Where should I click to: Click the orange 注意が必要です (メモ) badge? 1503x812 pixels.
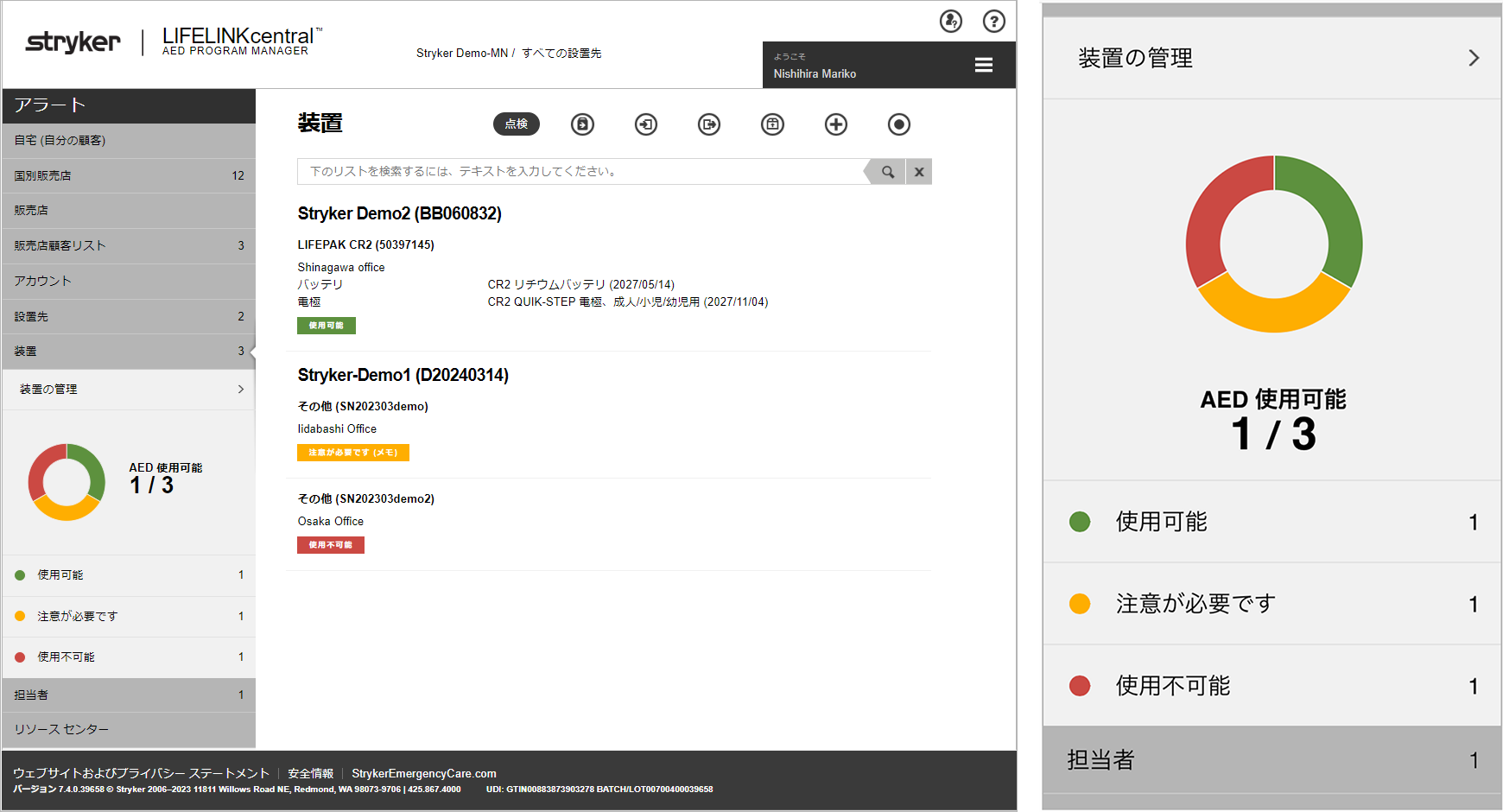[x=353, y=453]
